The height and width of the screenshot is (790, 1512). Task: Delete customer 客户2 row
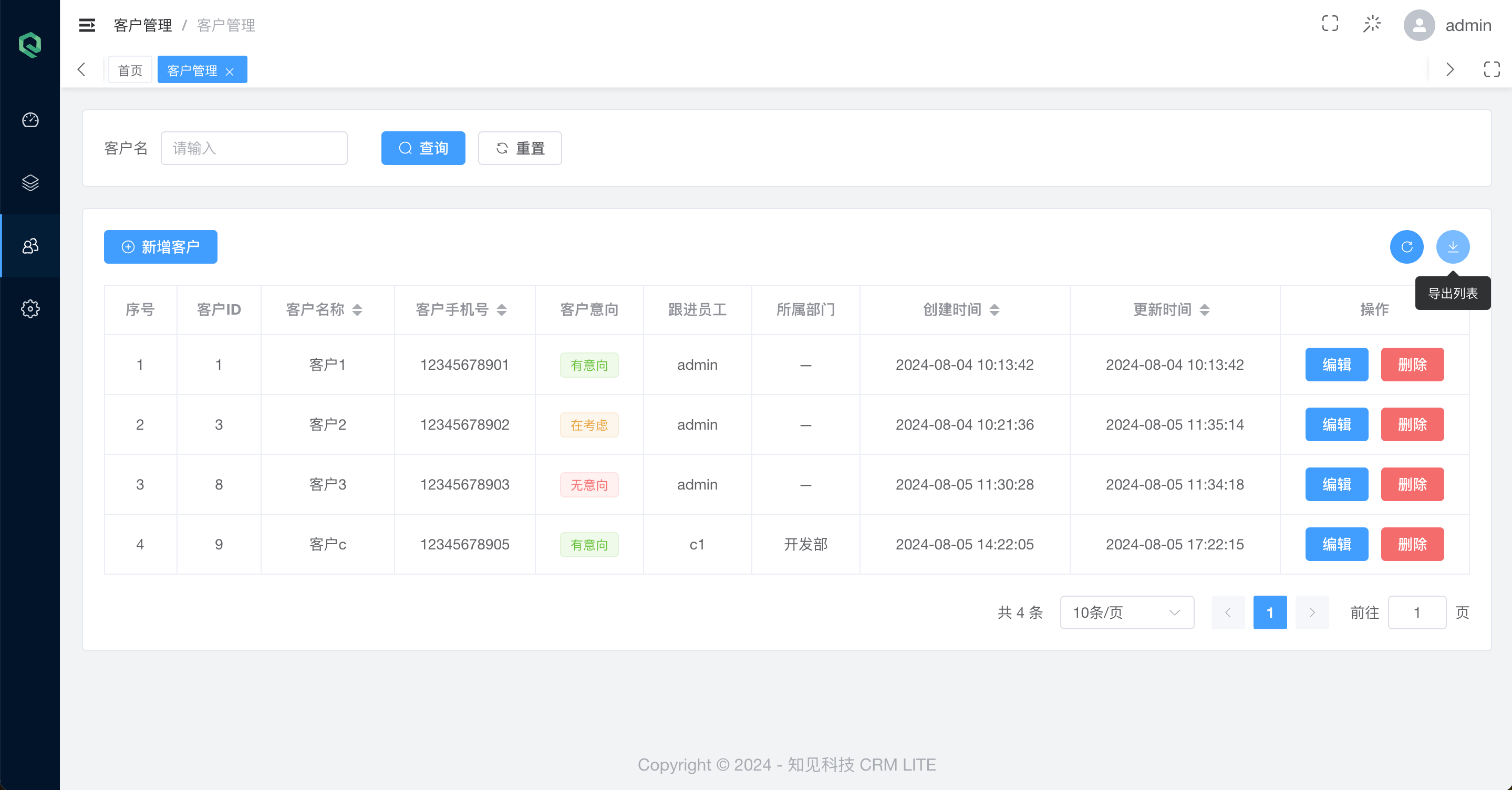coord(1412,424)
